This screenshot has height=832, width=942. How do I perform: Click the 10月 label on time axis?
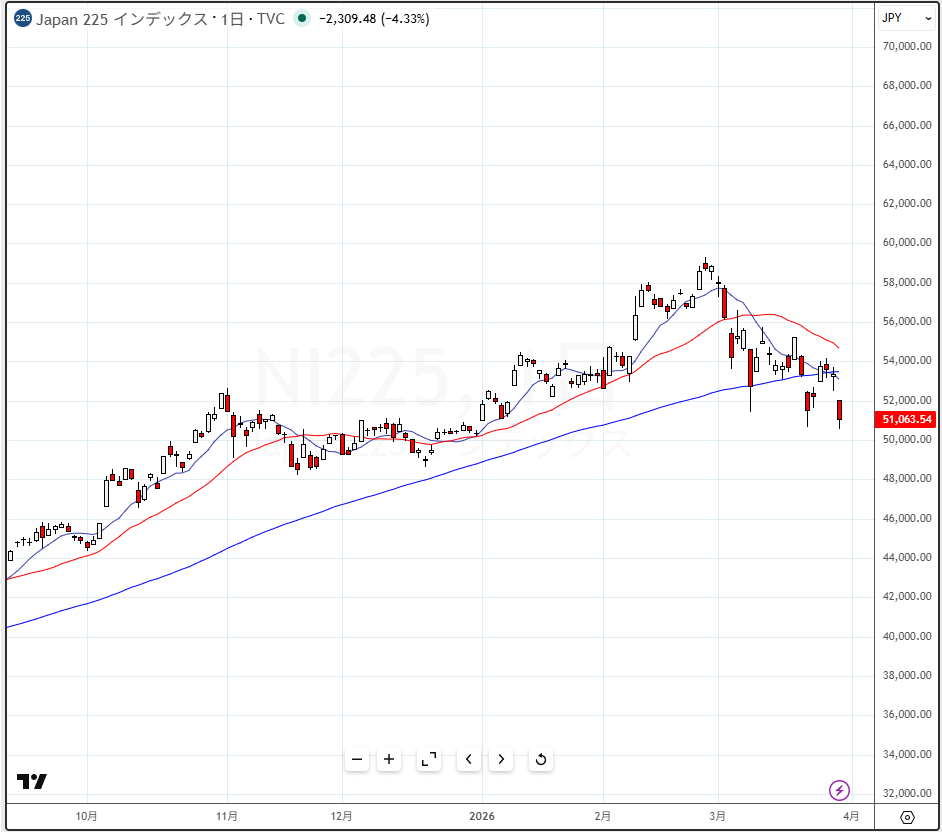pos(87,816)
